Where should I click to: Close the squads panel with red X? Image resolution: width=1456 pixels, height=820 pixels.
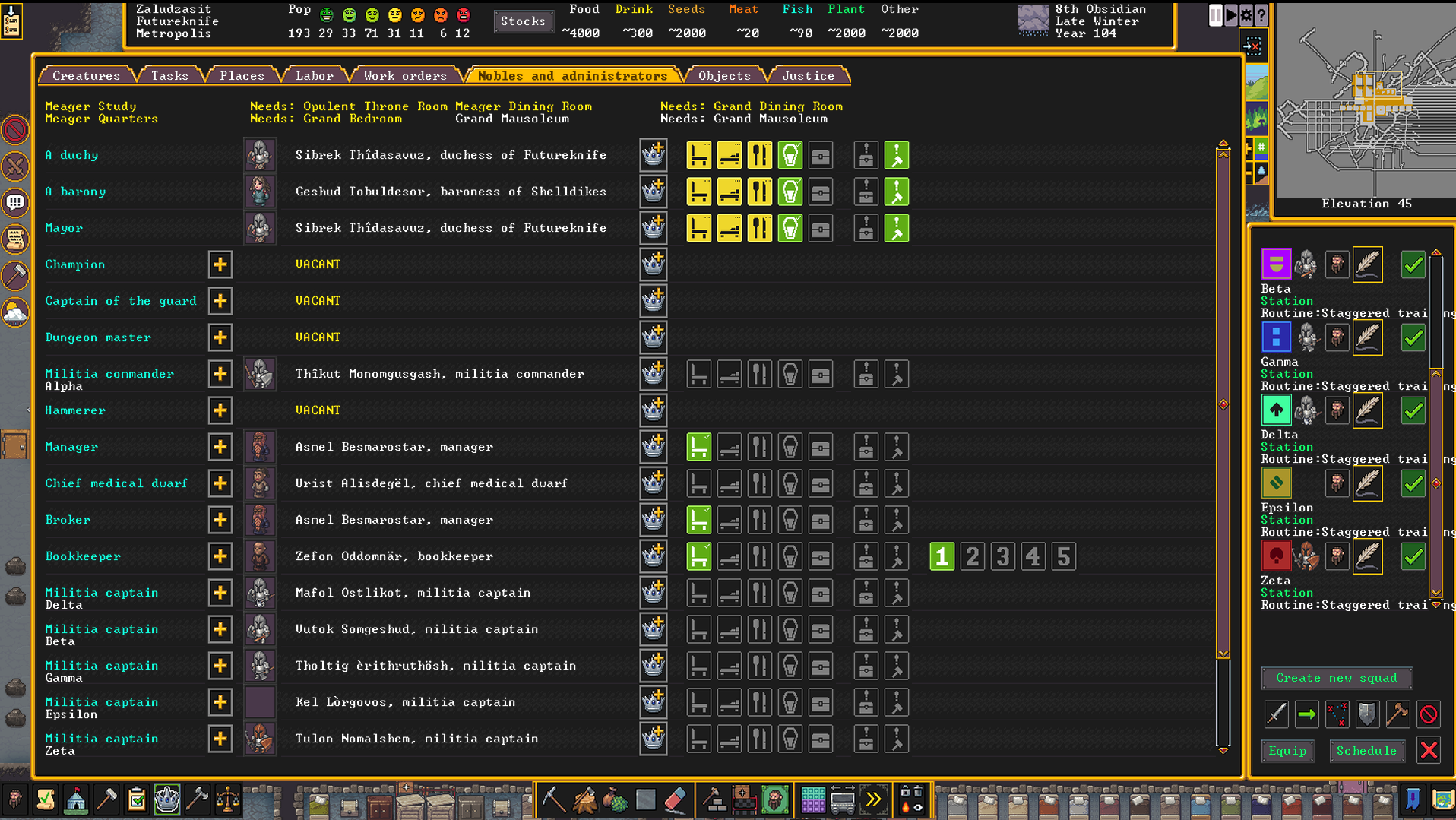point(1429,750)
